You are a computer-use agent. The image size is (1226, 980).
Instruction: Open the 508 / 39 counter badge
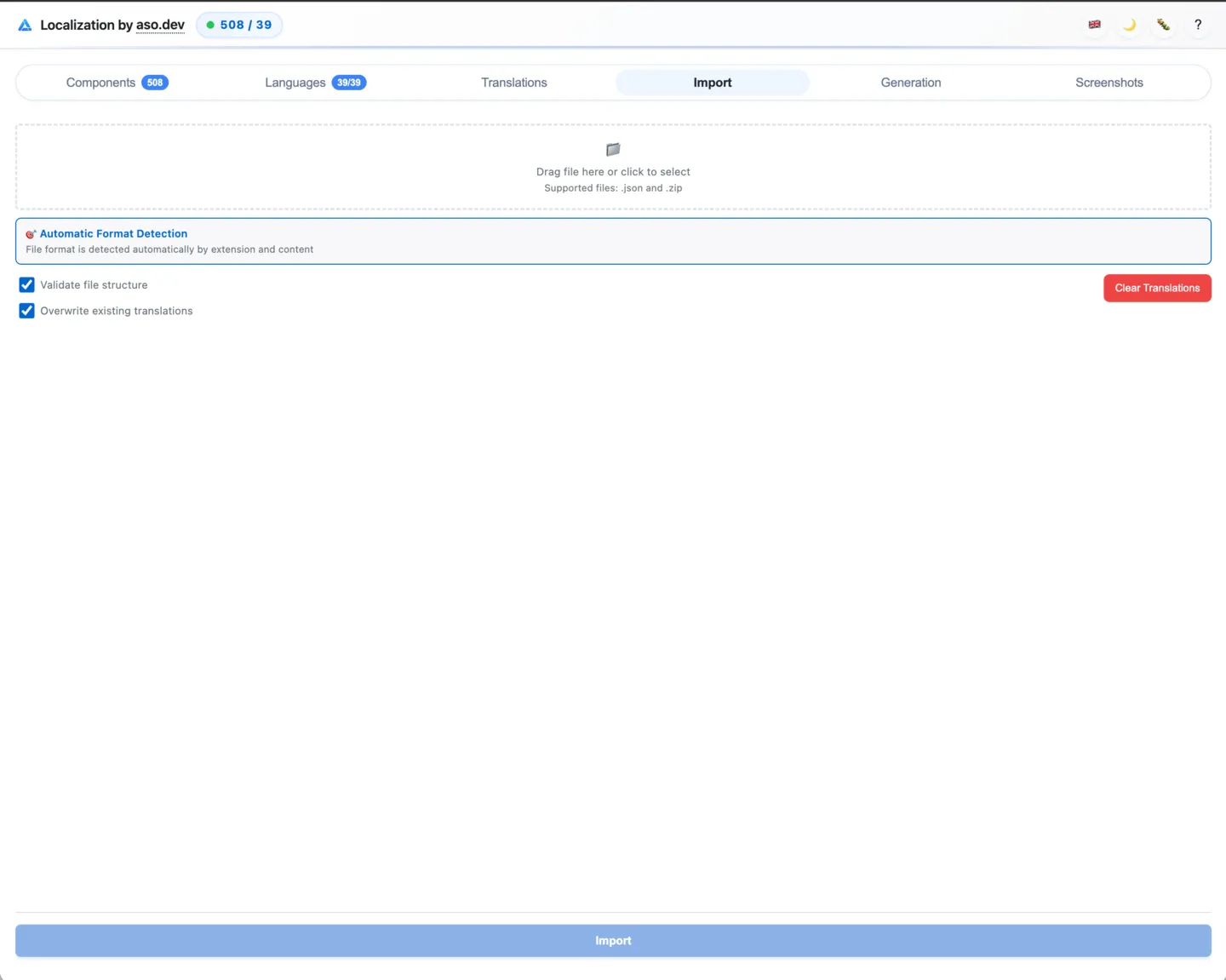pyautogui.click(x=239, y=25)
